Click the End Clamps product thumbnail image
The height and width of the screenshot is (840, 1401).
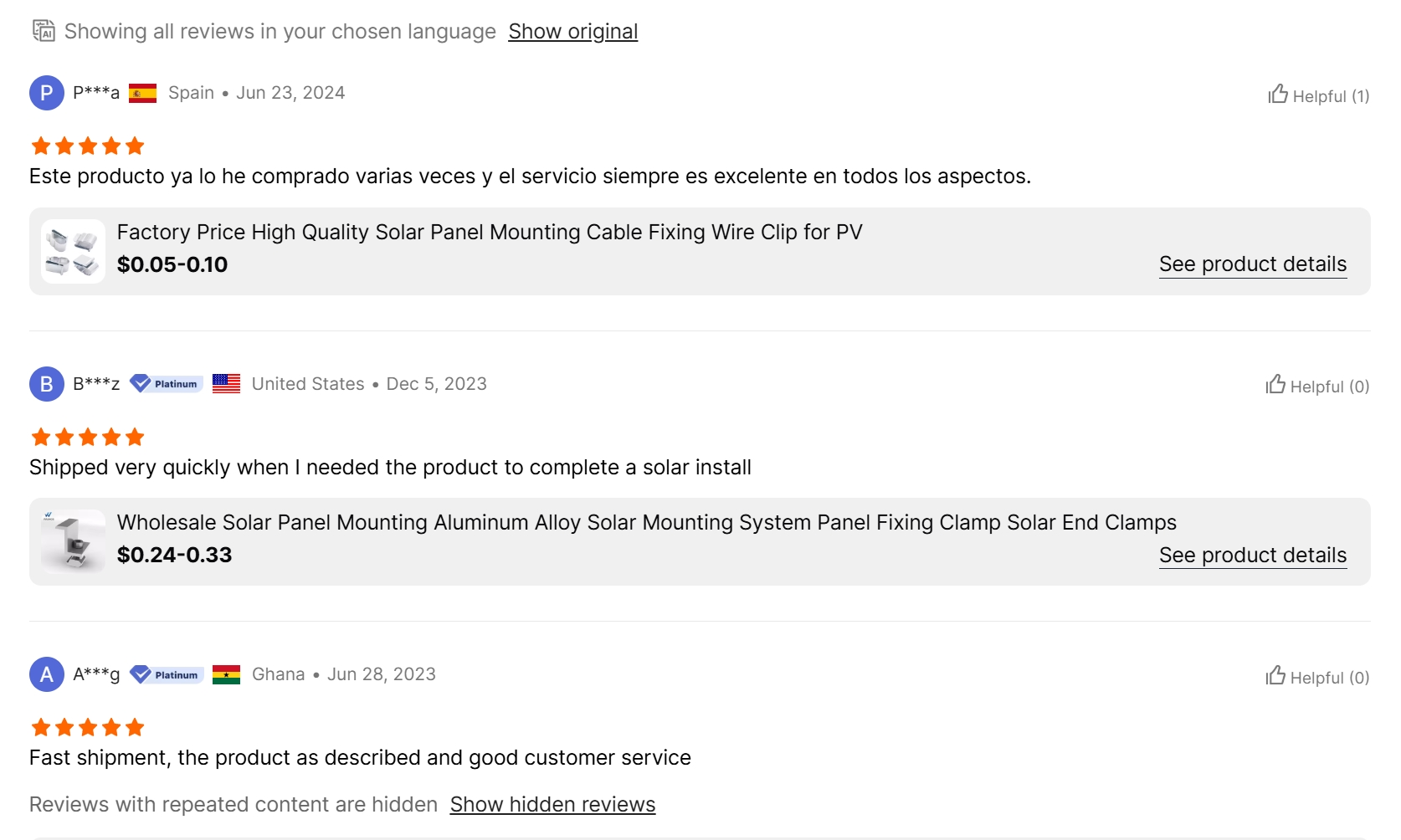(x=73, y=541)
